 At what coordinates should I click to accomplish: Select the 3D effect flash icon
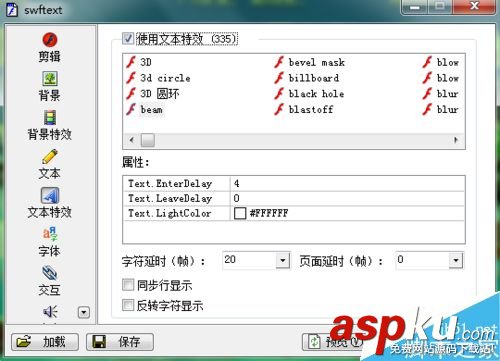click(131, 62)
